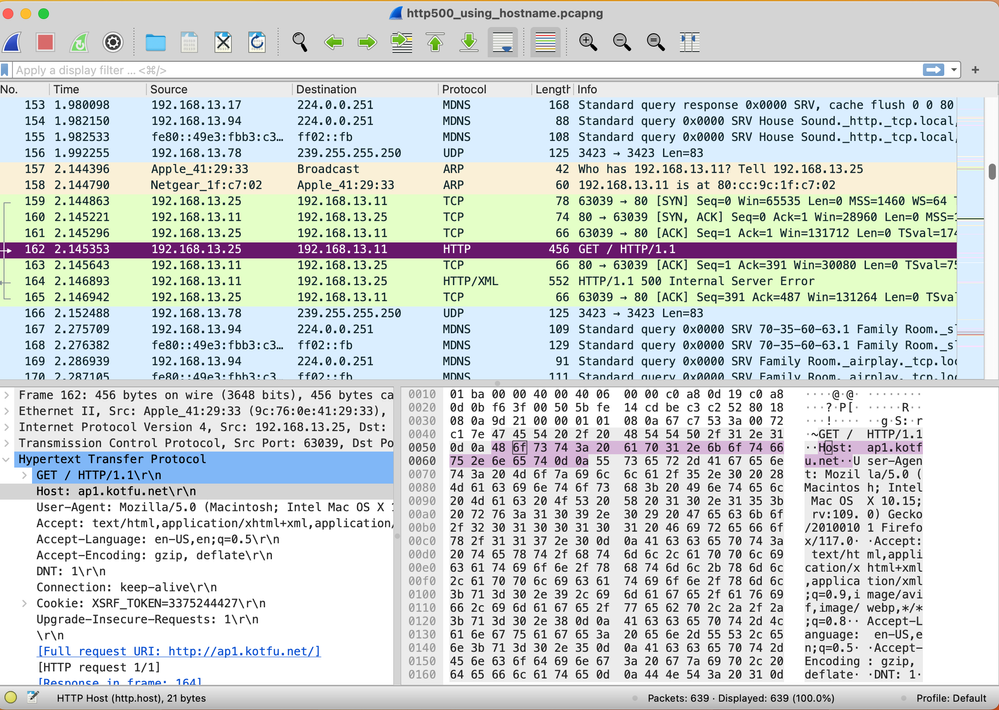This screenshot has width=999, height=710.
Task: Select the User-Agent header field
Action: click(197, 507)
